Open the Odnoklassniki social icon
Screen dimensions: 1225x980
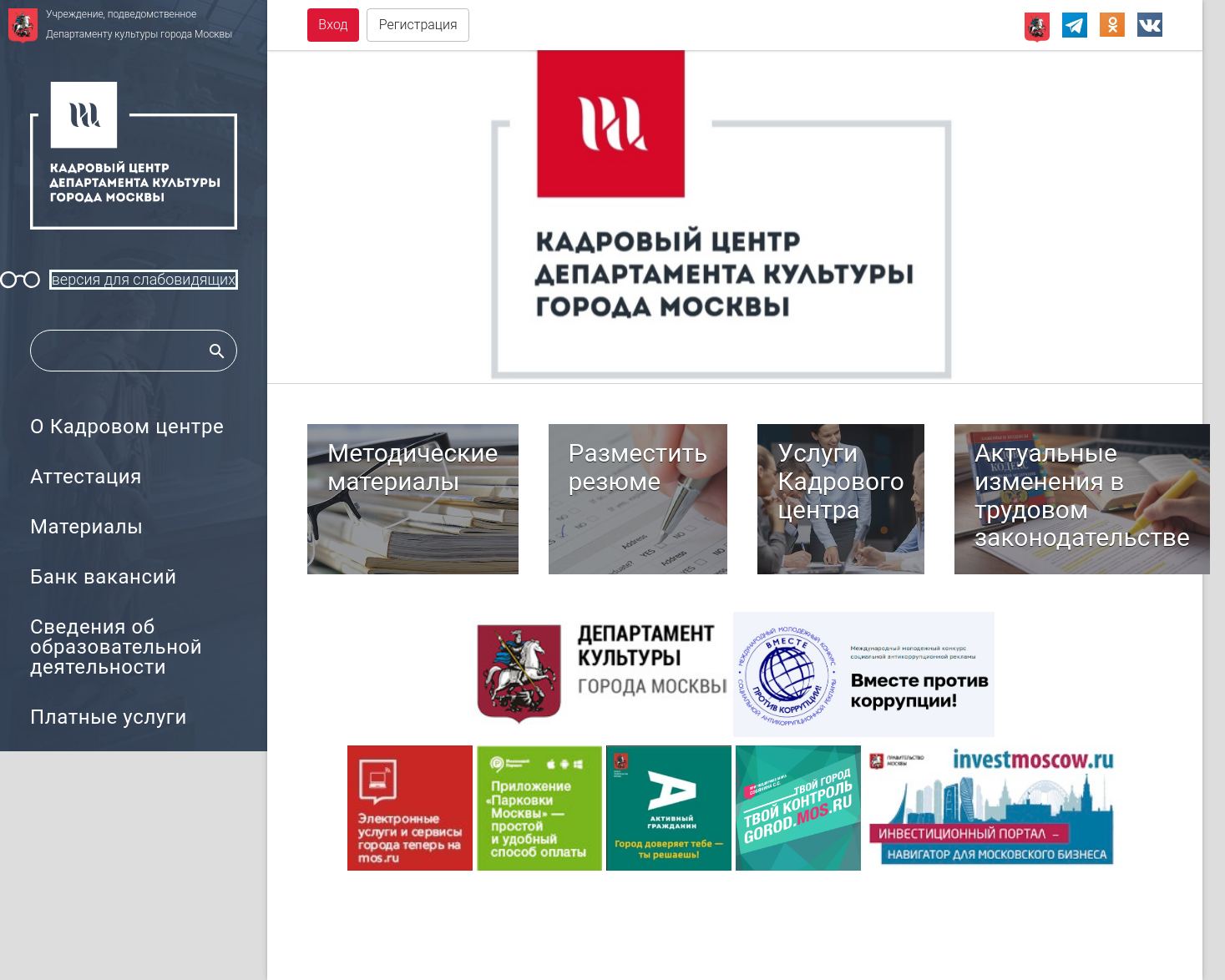coord(1111,25)
